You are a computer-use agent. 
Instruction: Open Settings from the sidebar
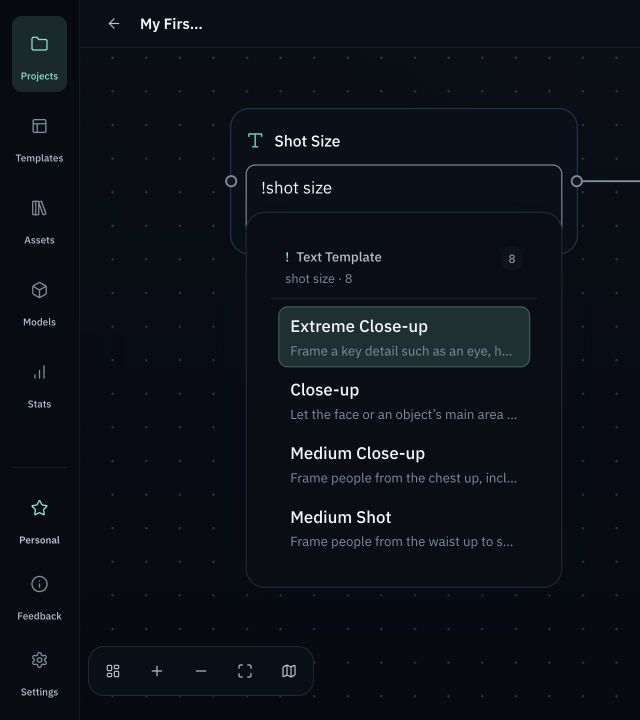(39, 675)
